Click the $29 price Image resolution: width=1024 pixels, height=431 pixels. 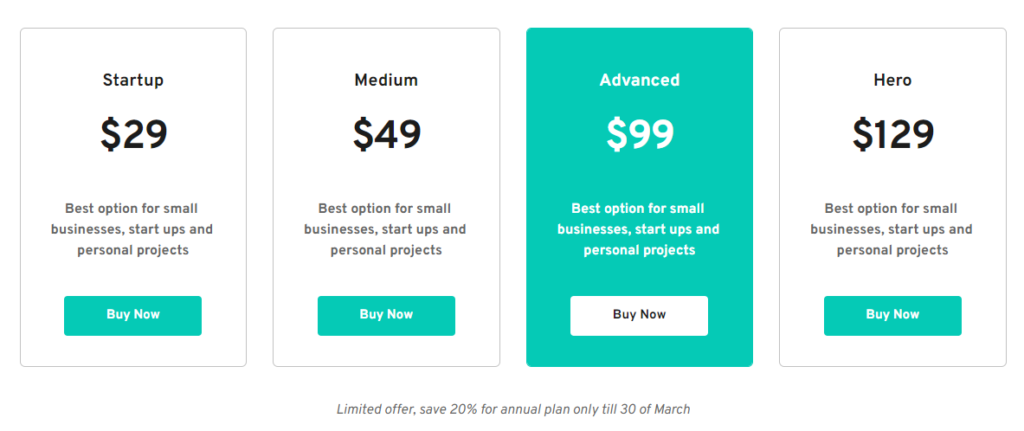(x=133, y=135)
